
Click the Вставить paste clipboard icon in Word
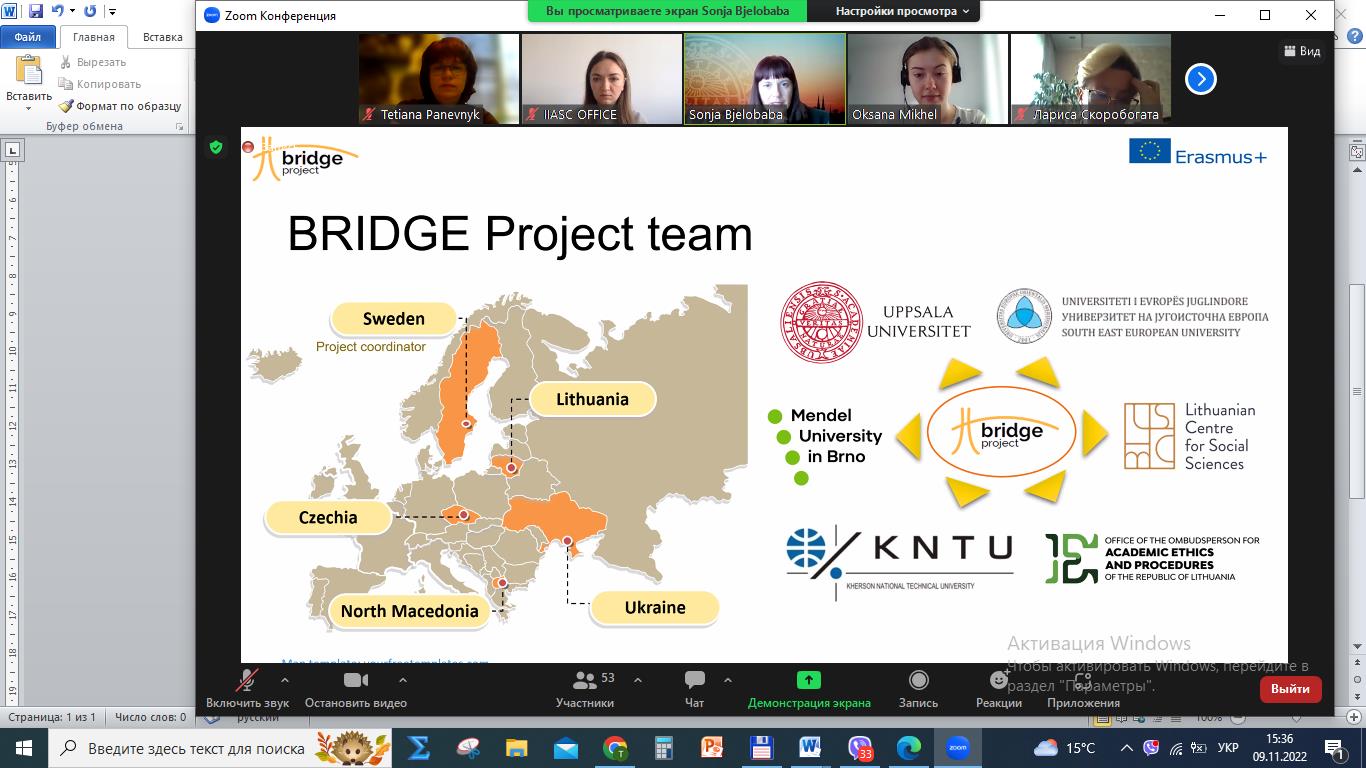[x=29, y=70]
